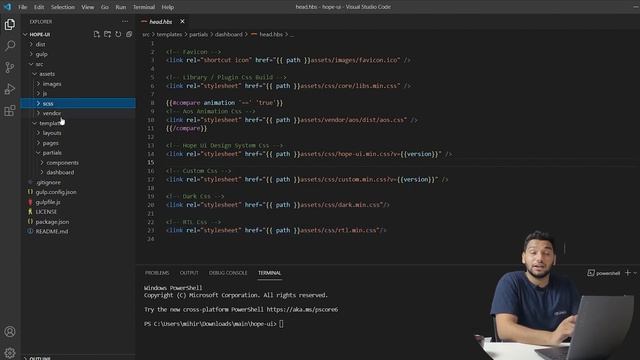Add a new terminal with plus icon
The width and height of the screenshot is (640, 360).
[628, 273]
